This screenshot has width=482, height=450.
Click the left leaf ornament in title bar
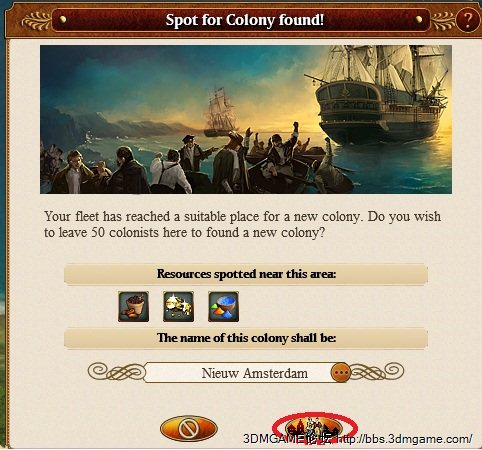(36, 21)
